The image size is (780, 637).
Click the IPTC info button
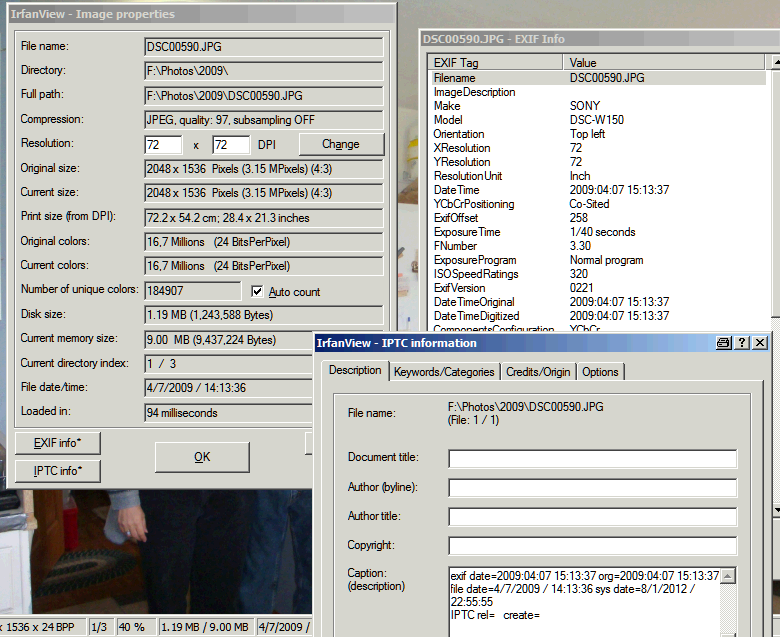(58, 470)
